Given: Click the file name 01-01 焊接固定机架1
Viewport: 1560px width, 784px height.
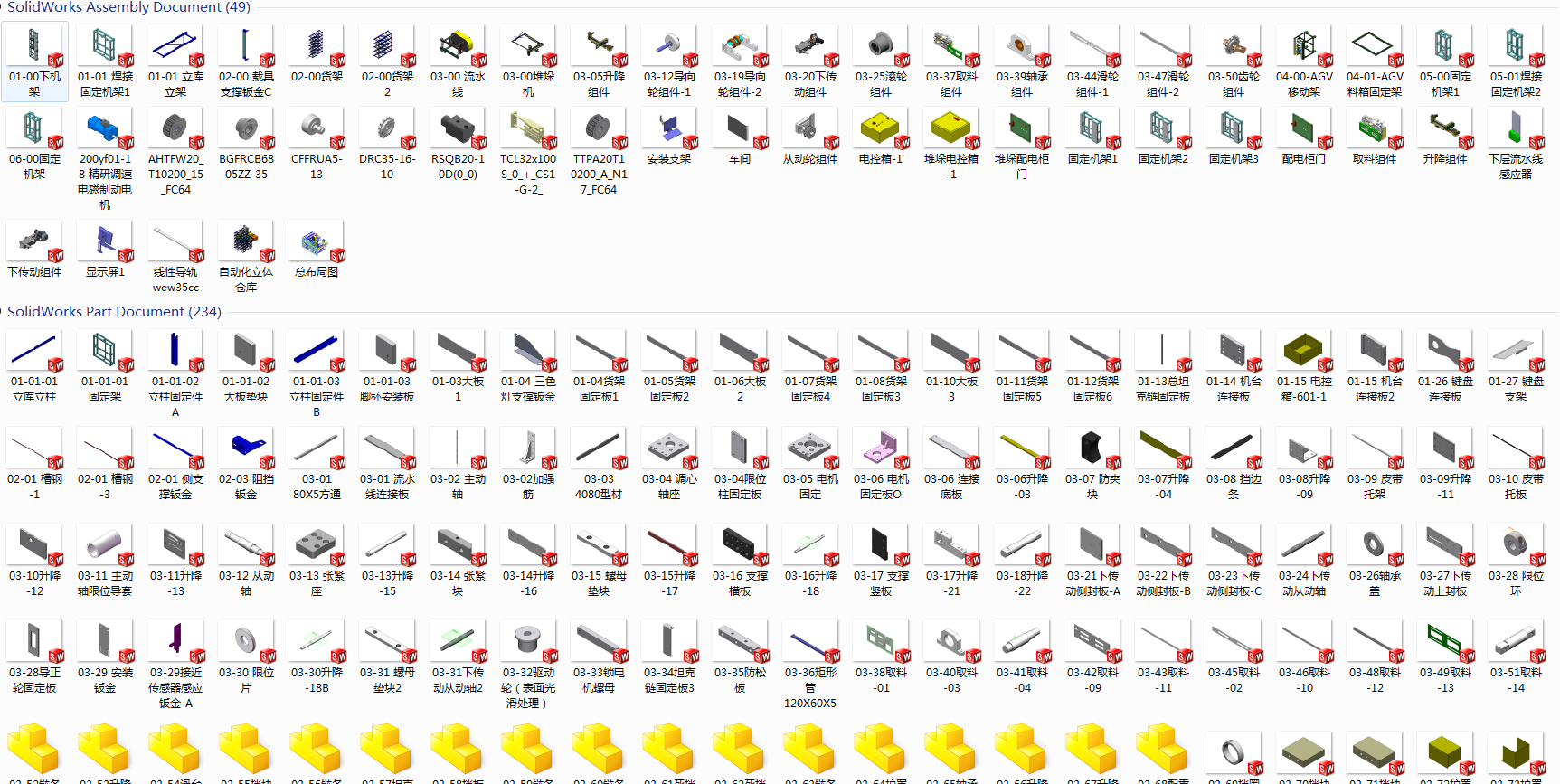Looking at the screenshot, I should 105,84.
